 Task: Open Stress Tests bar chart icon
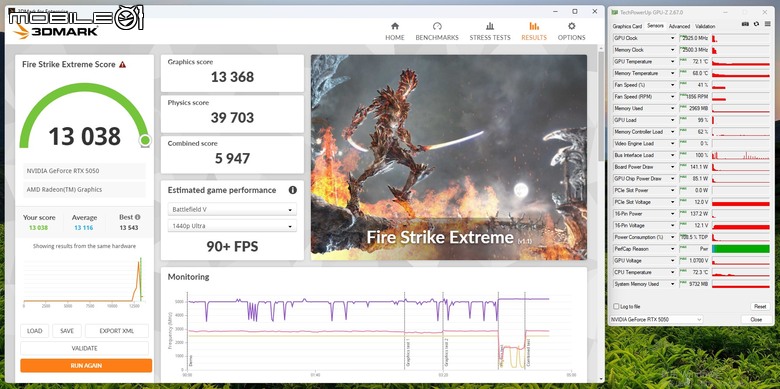490,26
